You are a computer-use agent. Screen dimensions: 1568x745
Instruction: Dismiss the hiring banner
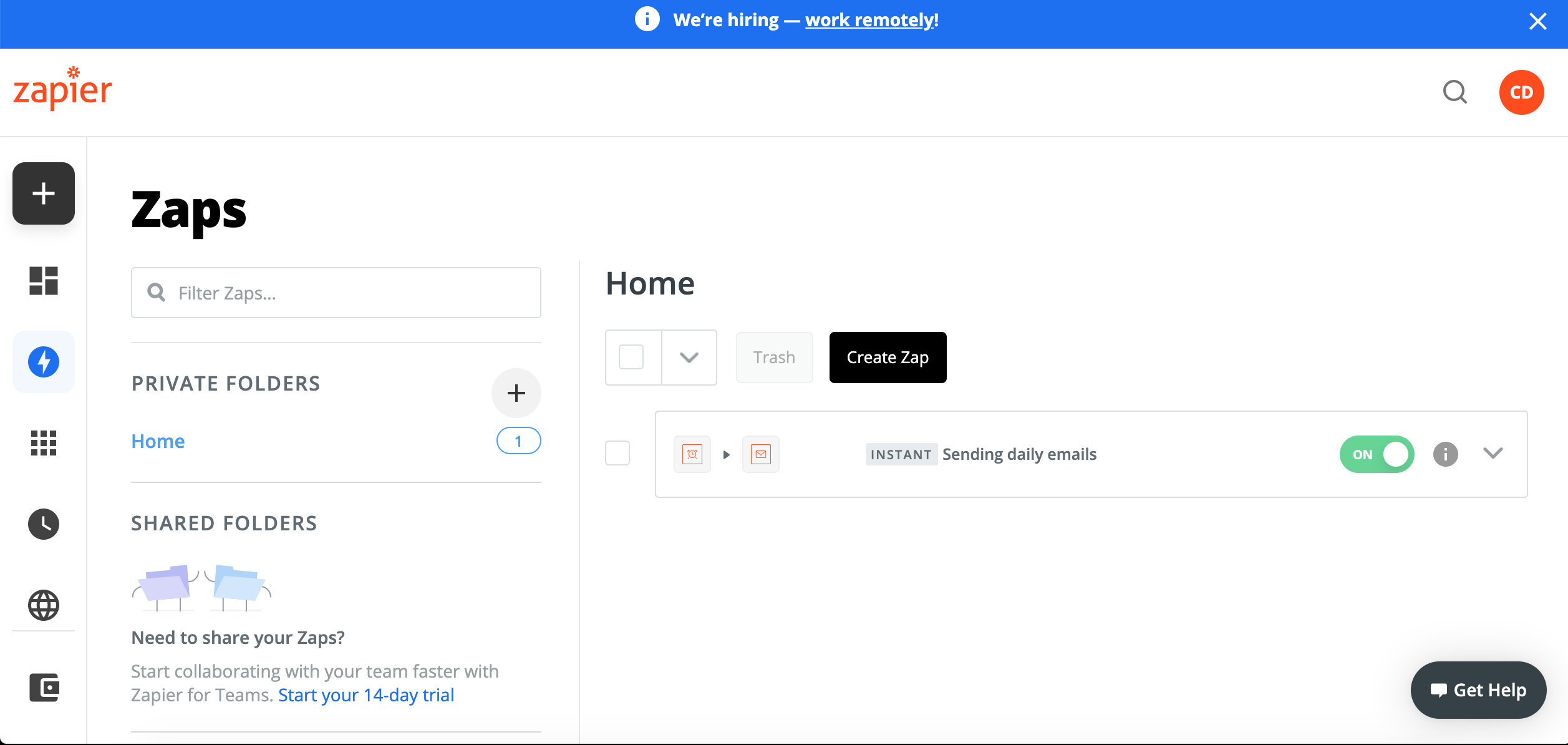point(1538,21)
